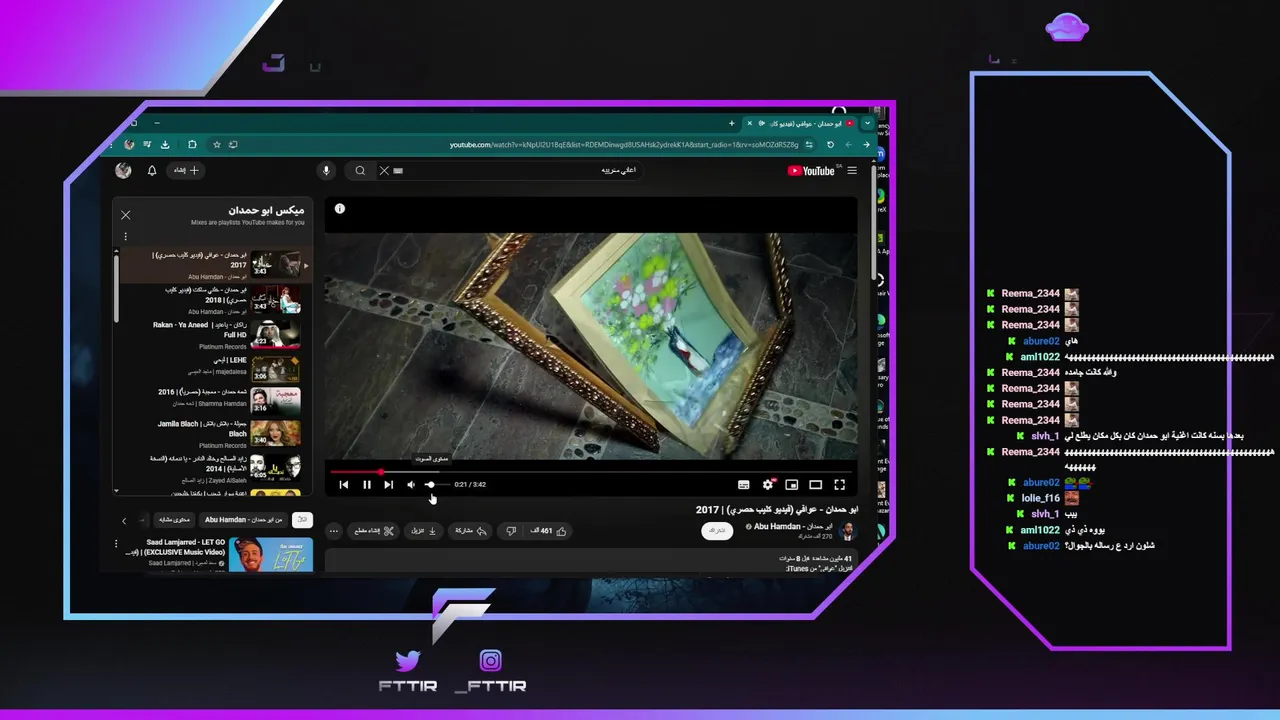The image size is (1280, 720).
Task: Start voice search with microphone
Action: coord(326,171)
